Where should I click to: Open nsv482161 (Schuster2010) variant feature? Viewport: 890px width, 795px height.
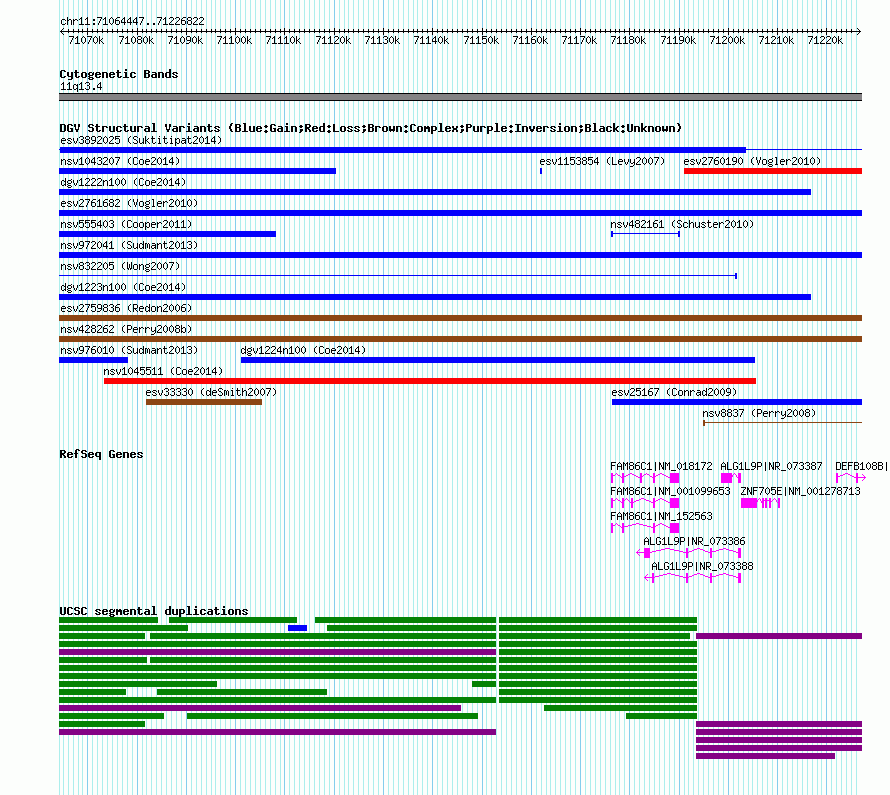click(x=645, y=234)
